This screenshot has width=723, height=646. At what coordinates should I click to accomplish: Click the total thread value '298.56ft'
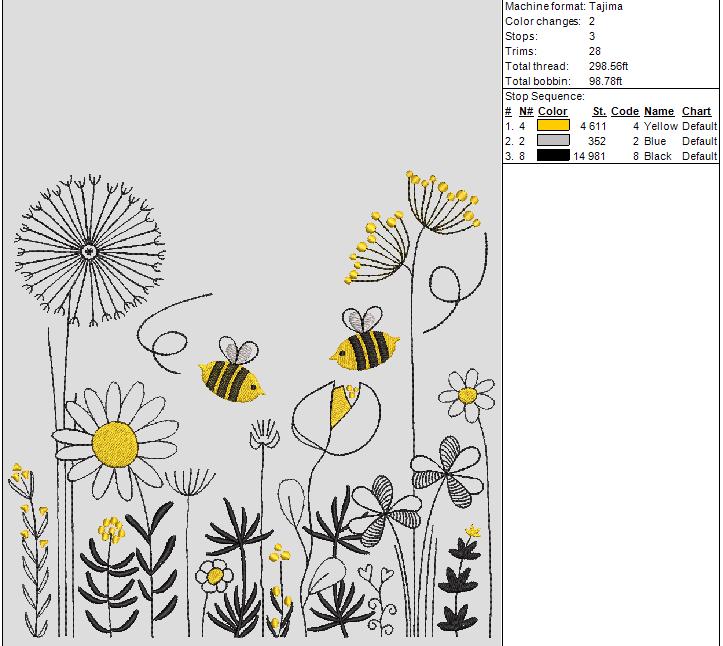[x=608, y=66]
